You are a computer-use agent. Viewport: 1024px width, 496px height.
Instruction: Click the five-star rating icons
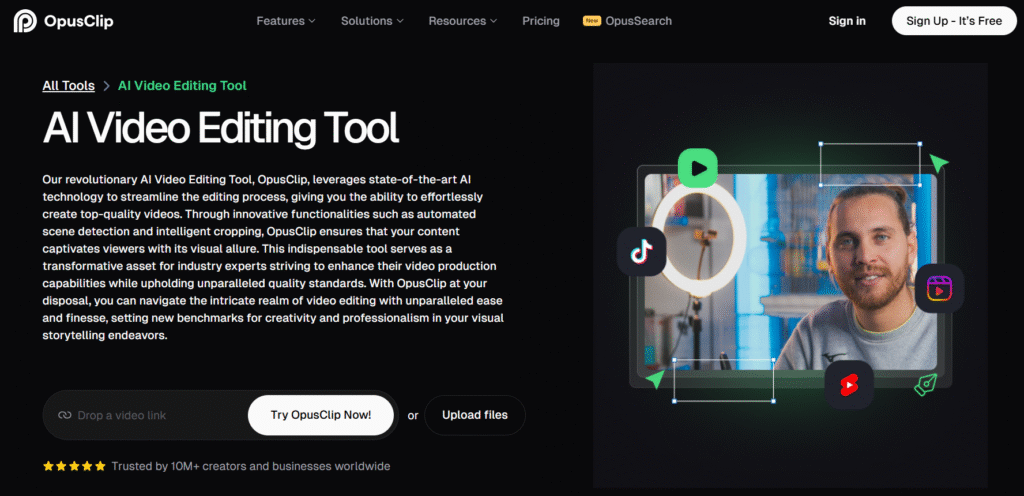74,466
